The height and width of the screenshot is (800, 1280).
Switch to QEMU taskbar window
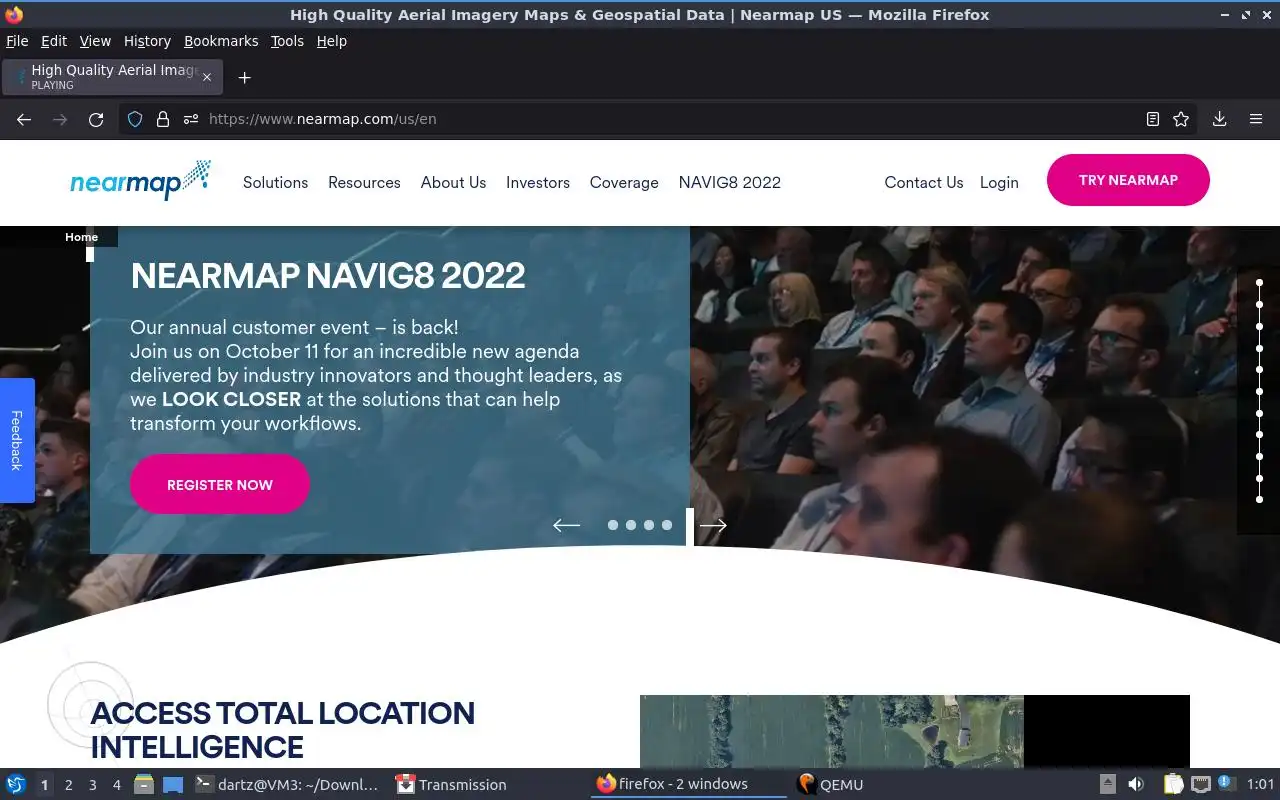tap(830, 785)
